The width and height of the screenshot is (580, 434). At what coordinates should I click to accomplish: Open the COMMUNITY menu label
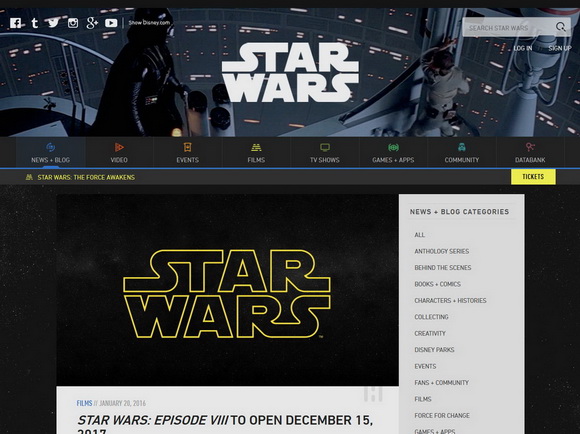pyautogui.click(x=462, y=160)
